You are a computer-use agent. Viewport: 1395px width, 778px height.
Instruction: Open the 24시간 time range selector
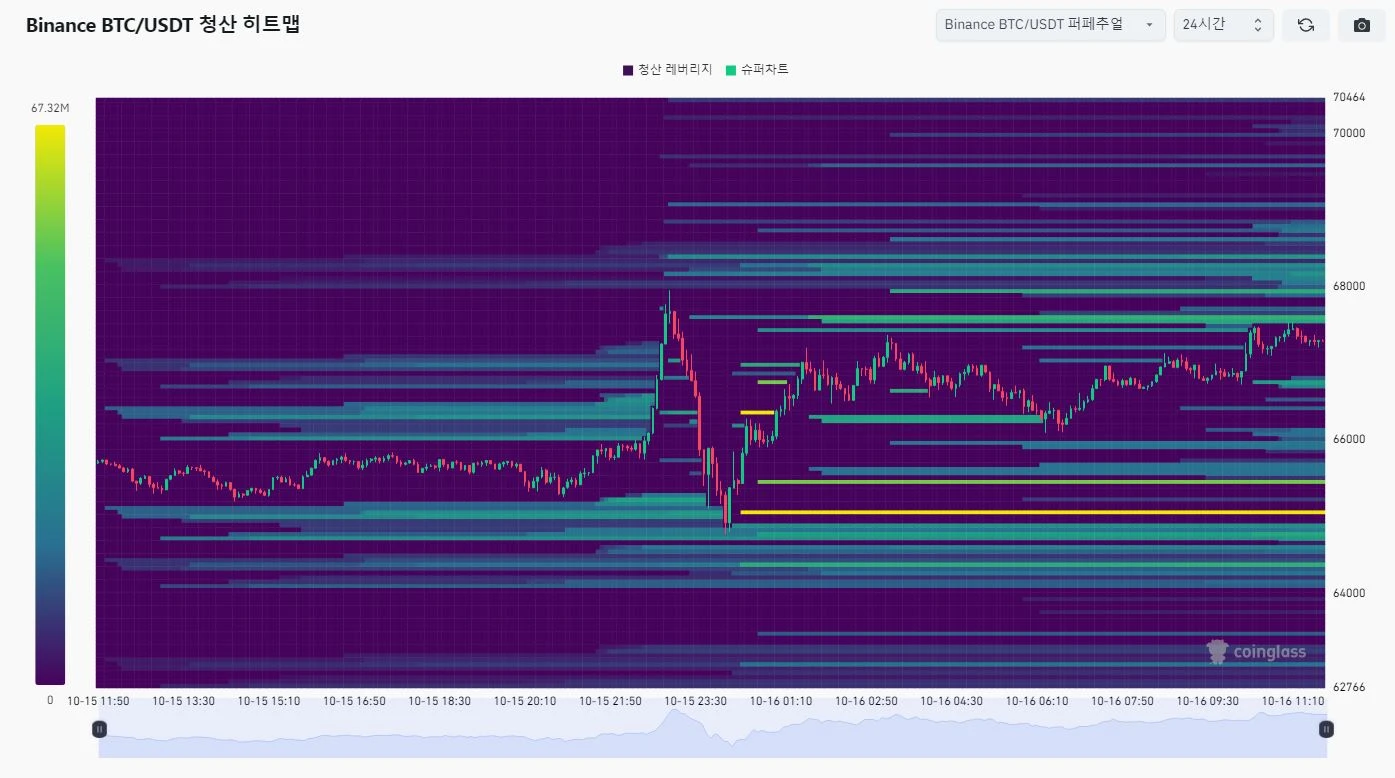click(1223, 25)
